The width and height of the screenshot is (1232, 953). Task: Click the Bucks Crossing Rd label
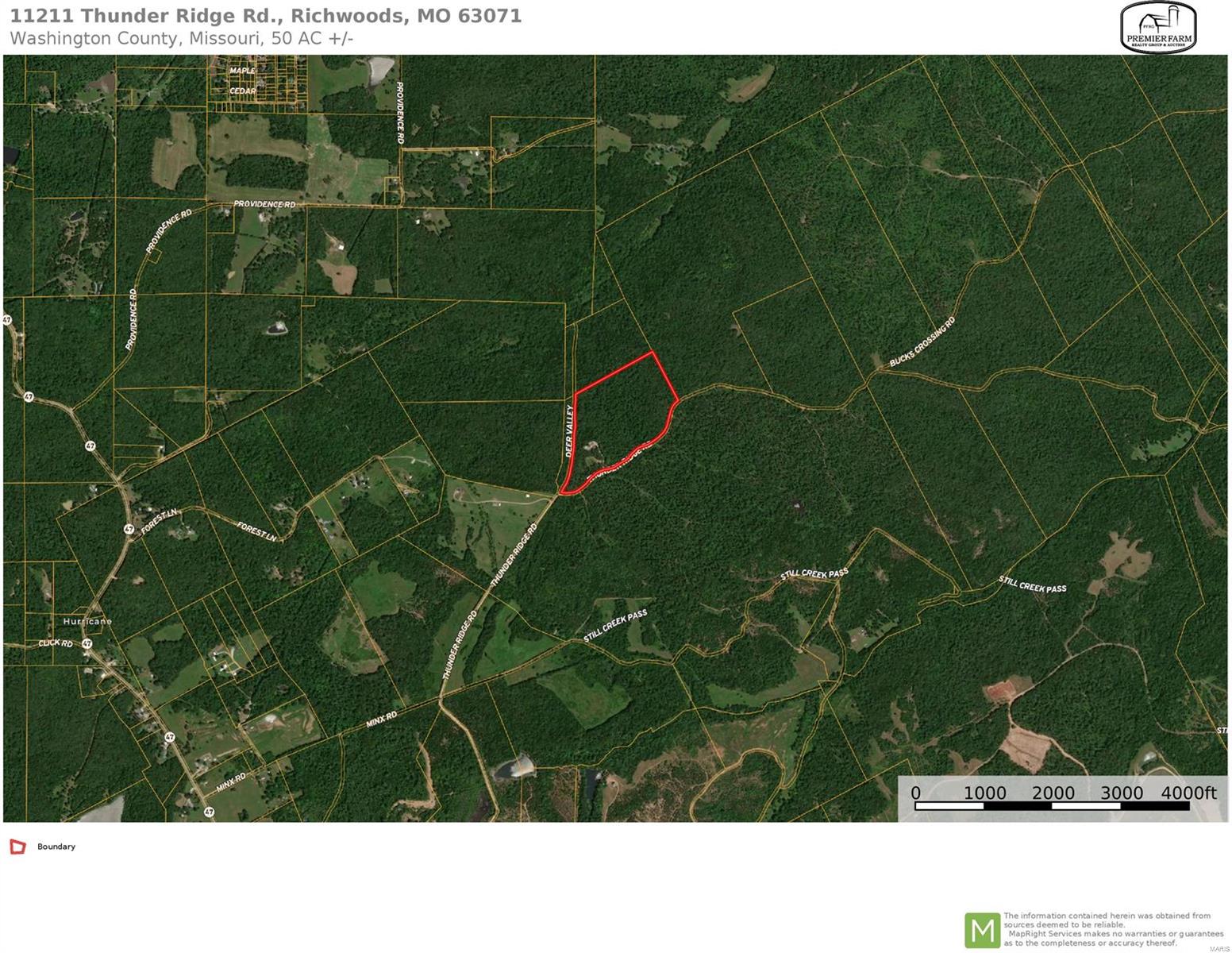click(922, 342)
